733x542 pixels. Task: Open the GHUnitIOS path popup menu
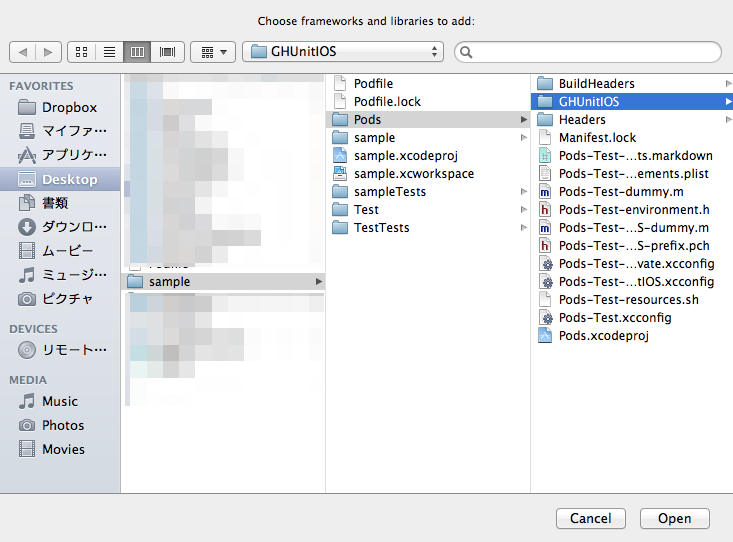[343, 51]
